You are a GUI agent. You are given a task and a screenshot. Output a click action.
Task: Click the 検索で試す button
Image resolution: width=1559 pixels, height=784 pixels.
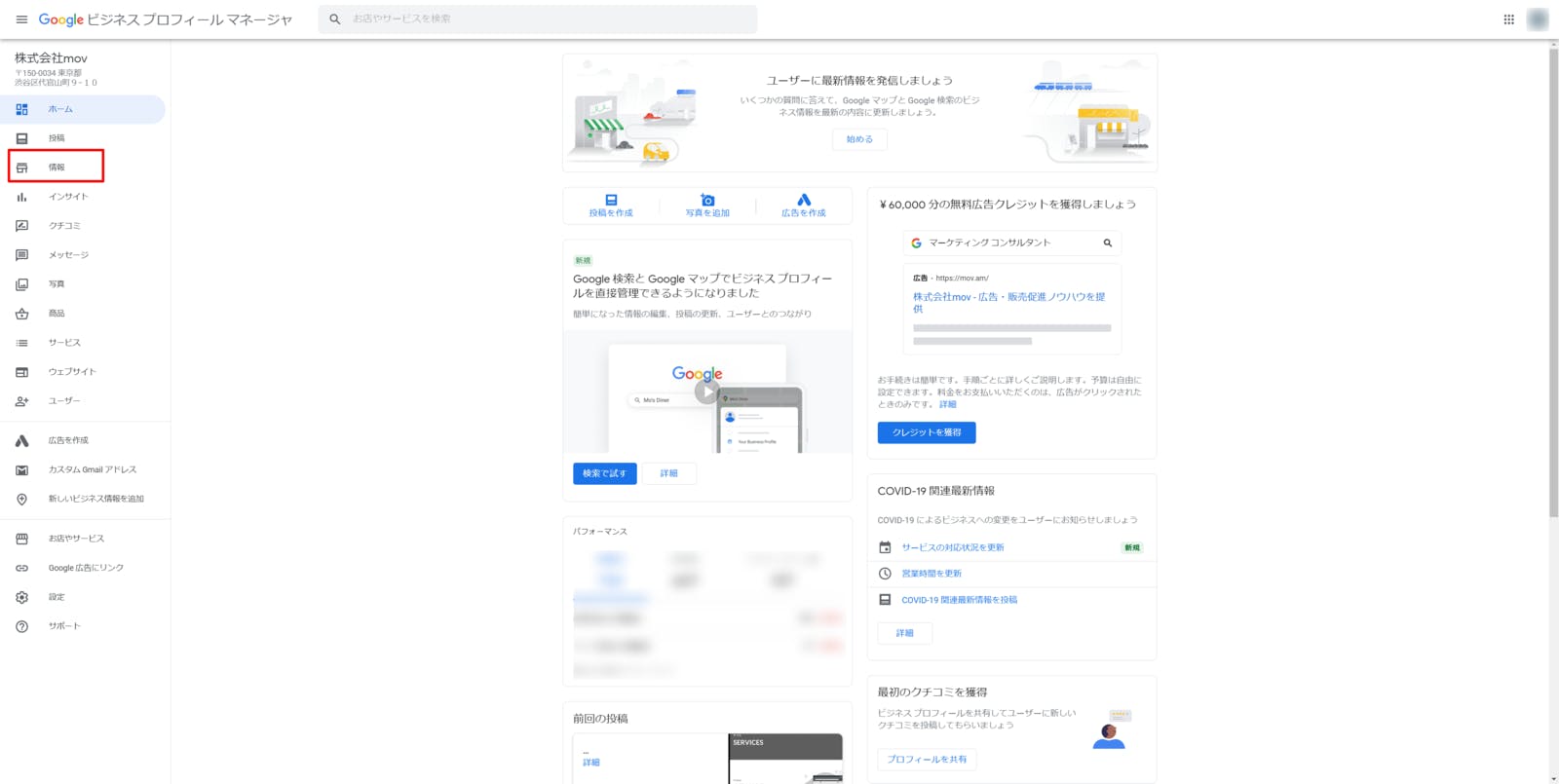605,473
